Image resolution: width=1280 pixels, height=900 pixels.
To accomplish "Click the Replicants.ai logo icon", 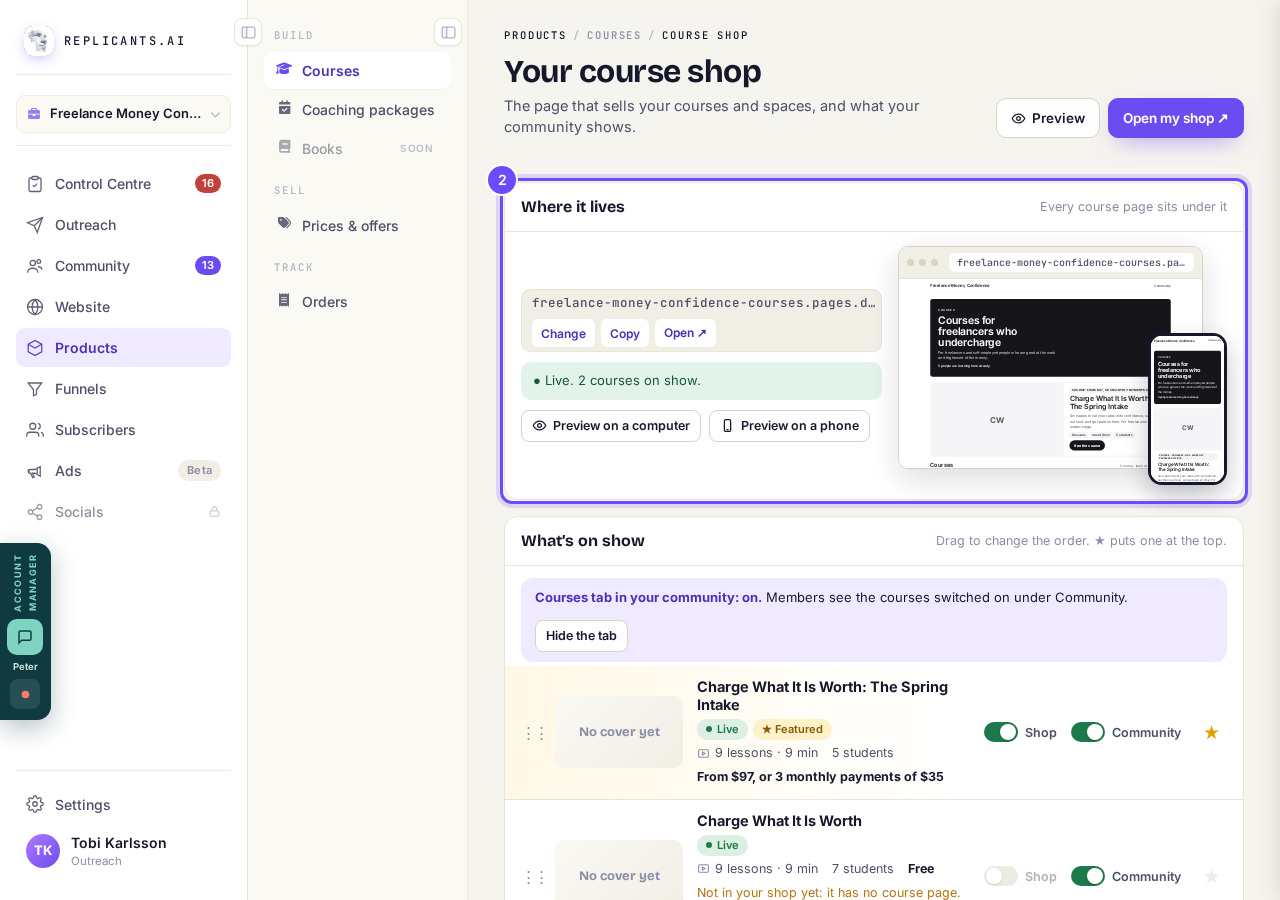I will click(39, 41).
